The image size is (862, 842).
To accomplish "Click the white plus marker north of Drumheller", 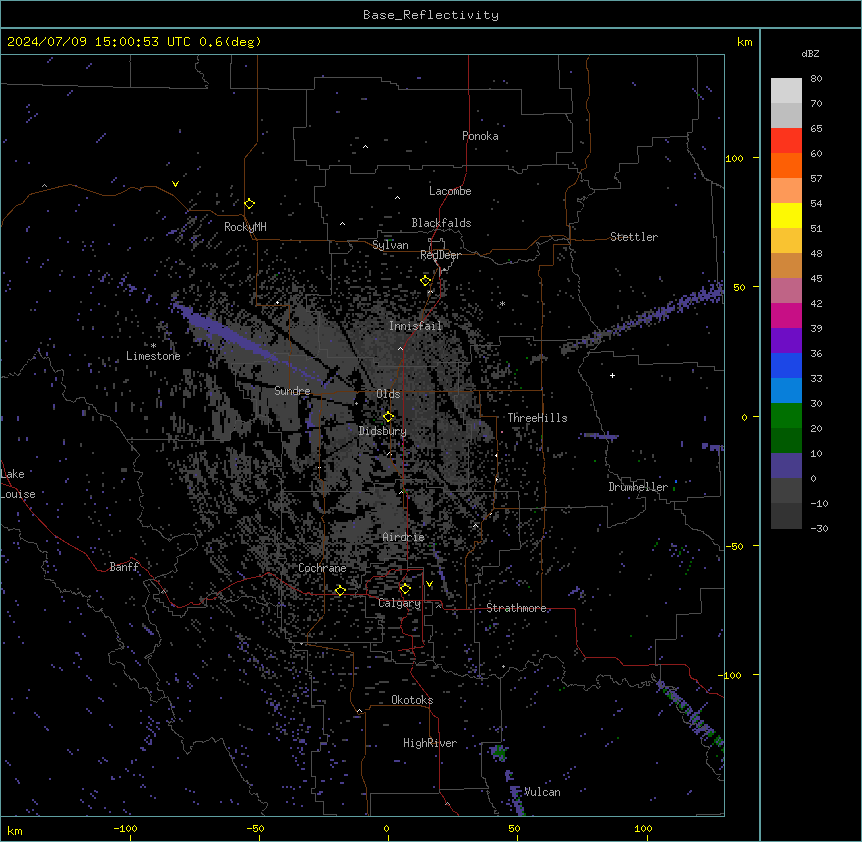I will tap(612, 375).
